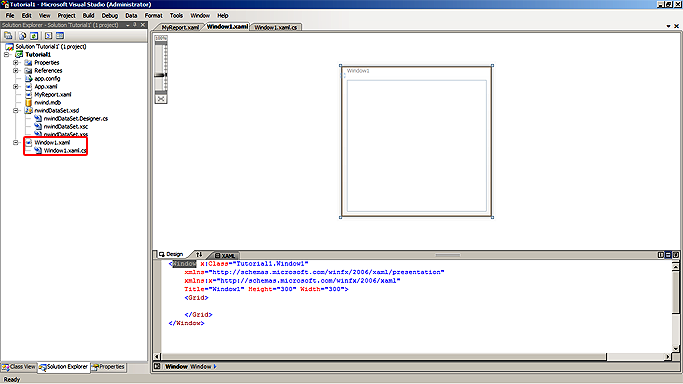The width and height of the screenshot is (683, 384).
Task: Click the Show All Files toolbar icon
Action: click(22, 36)
